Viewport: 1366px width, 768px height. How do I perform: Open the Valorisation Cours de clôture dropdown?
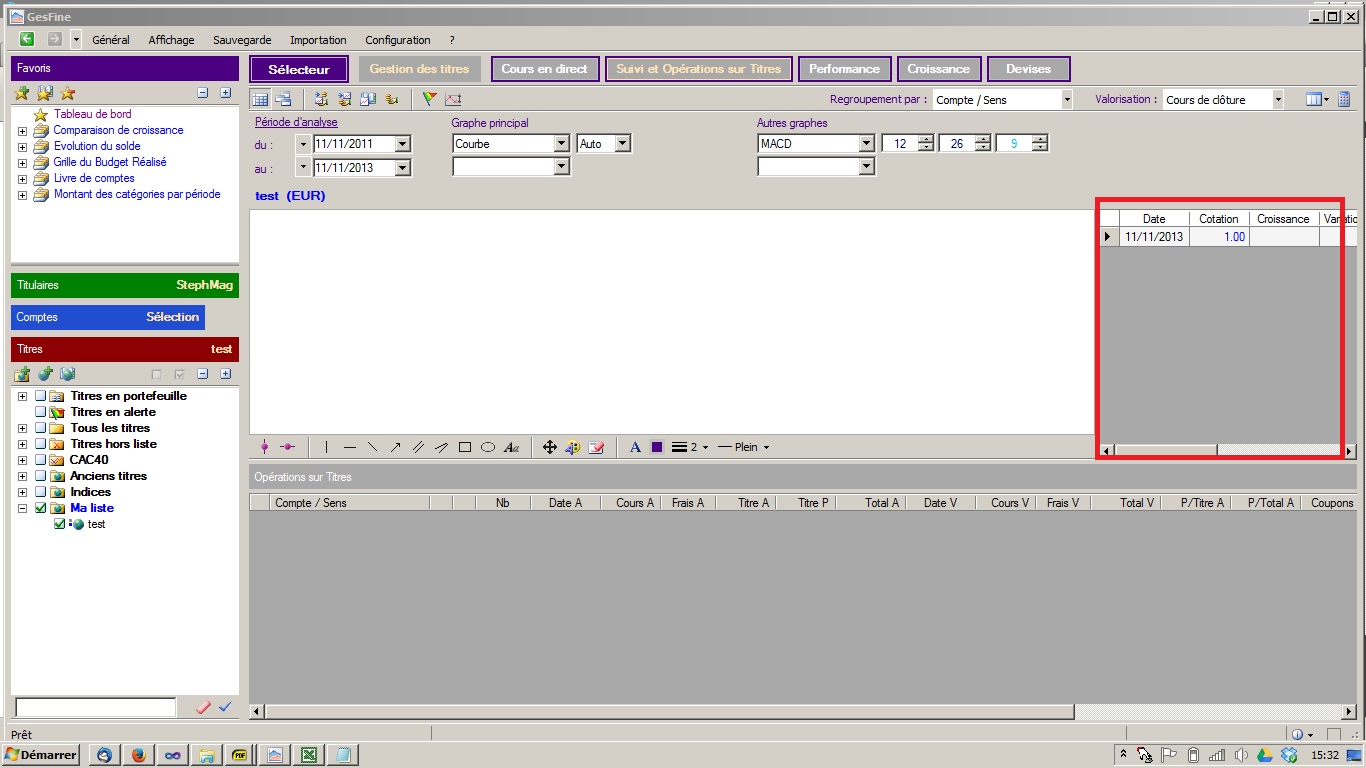(x=1277, y=100)
